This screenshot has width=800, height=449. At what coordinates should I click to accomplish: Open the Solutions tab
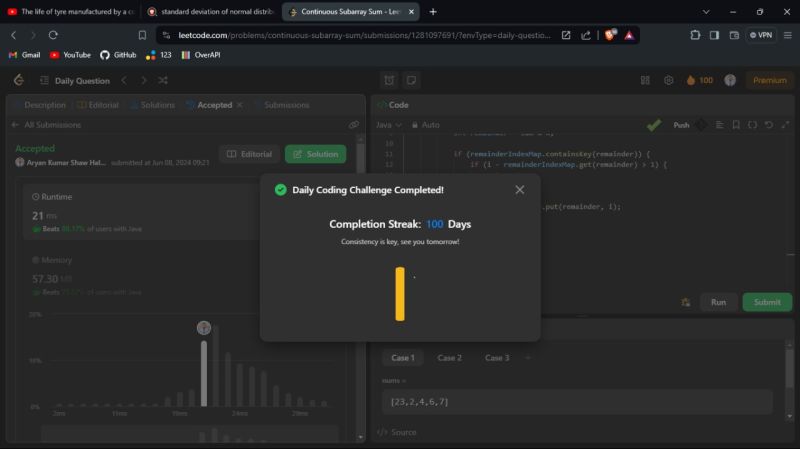(153, 105)
